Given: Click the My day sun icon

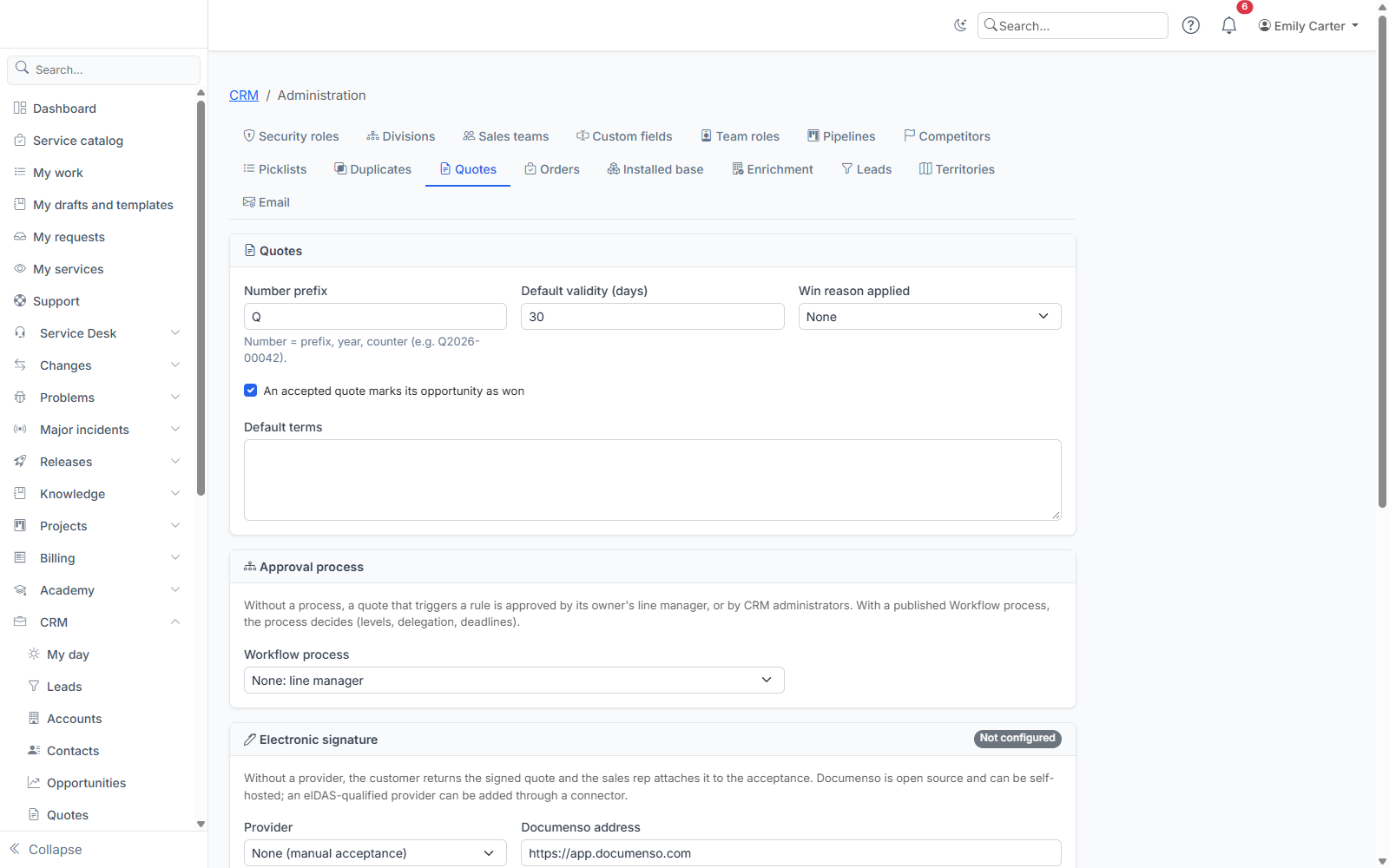Looking at the screenshot, I should click(x=34, y=654).
